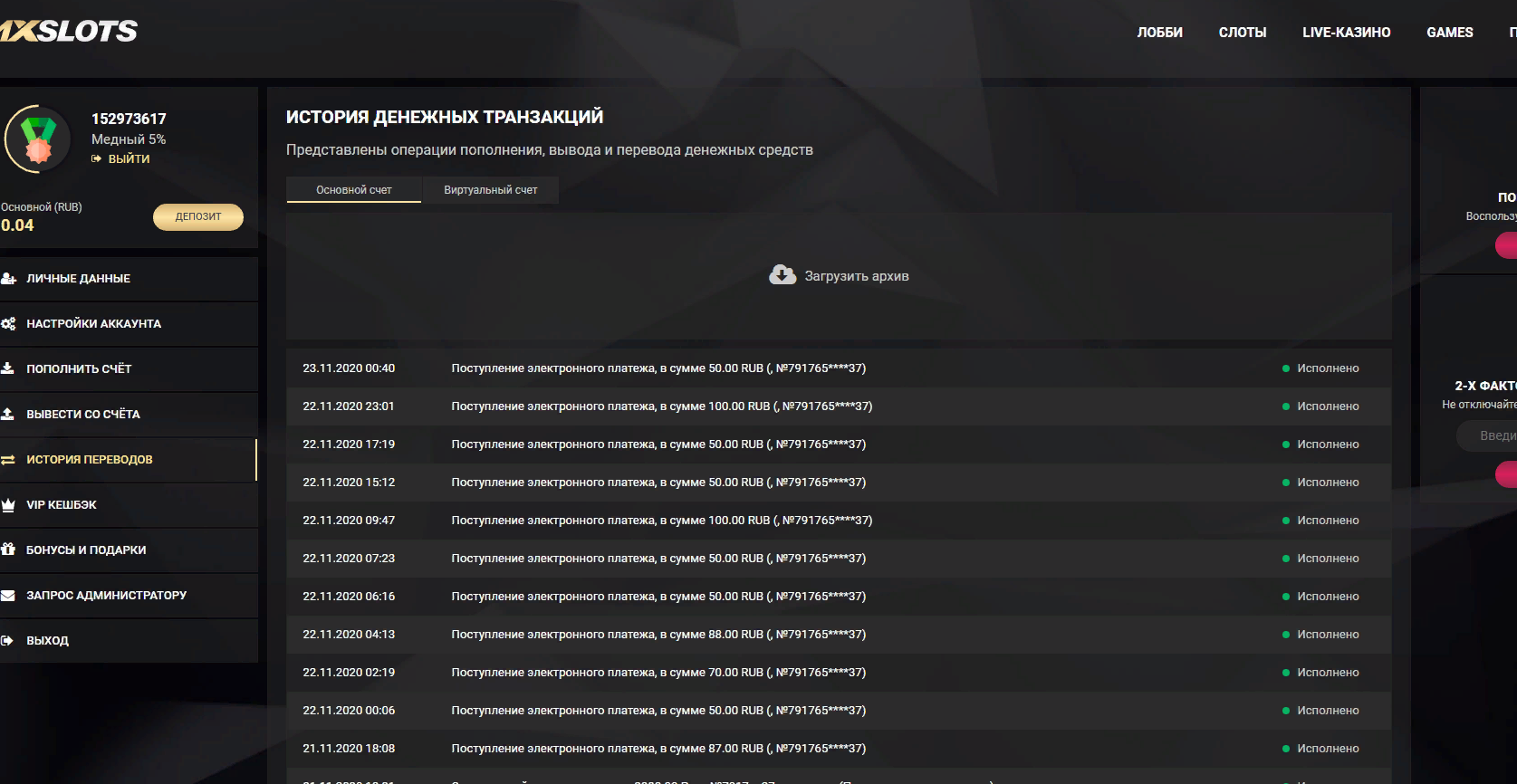Click the 70.00 RUB payment description
Image resolution: width=1517 pixels, height=784 pixels.
(x=658, y=673)
